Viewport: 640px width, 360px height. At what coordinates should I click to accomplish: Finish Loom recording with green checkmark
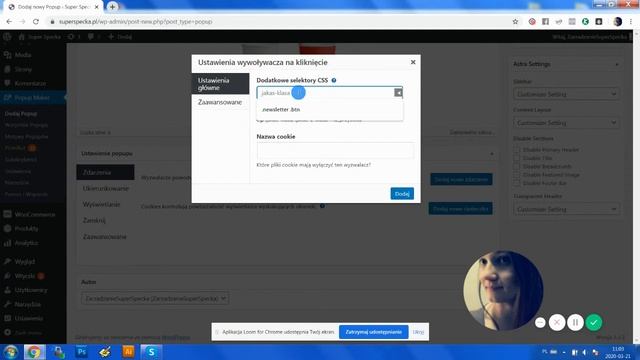click(x=593, y=322)
